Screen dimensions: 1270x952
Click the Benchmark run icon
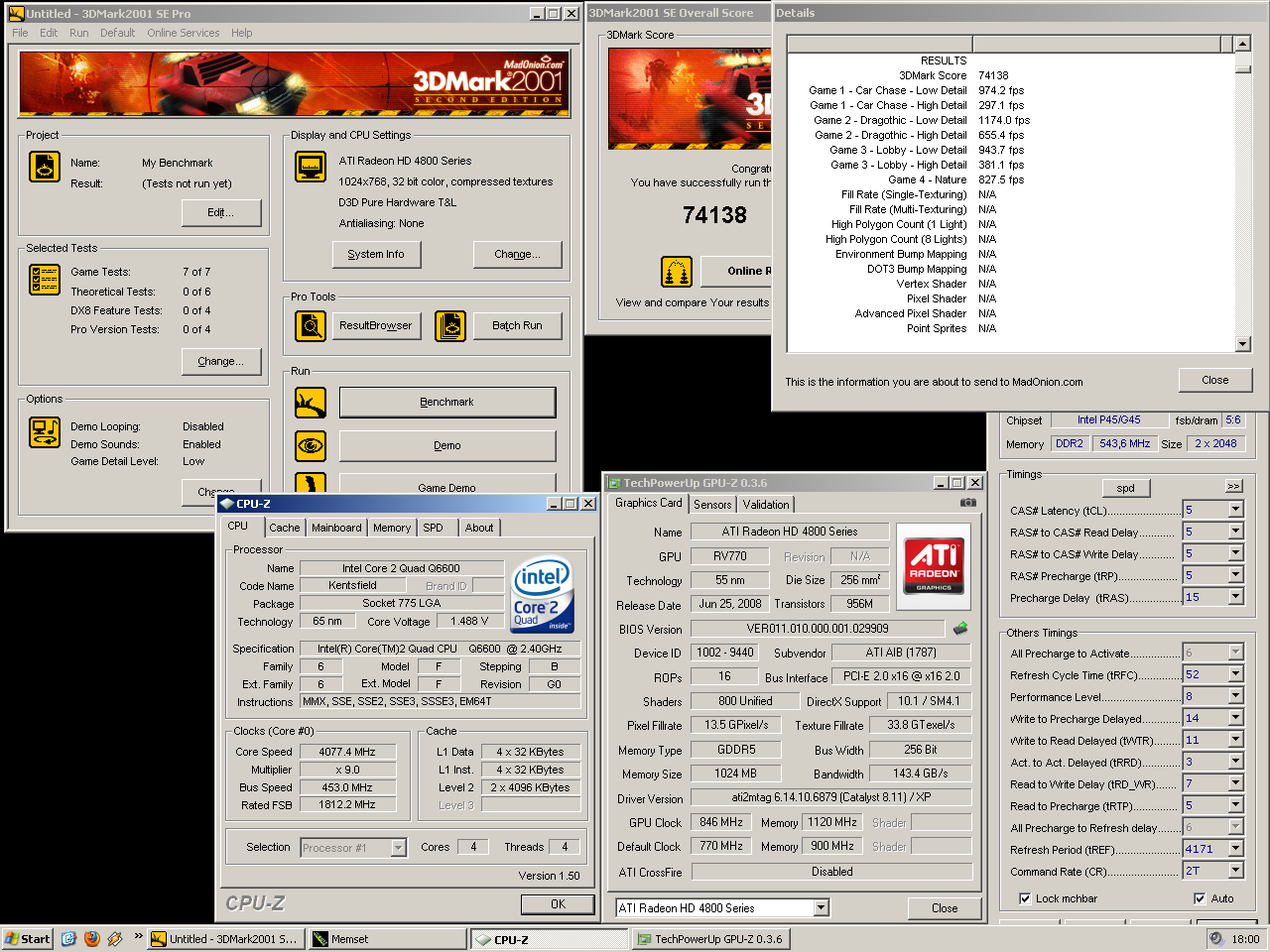311,403
